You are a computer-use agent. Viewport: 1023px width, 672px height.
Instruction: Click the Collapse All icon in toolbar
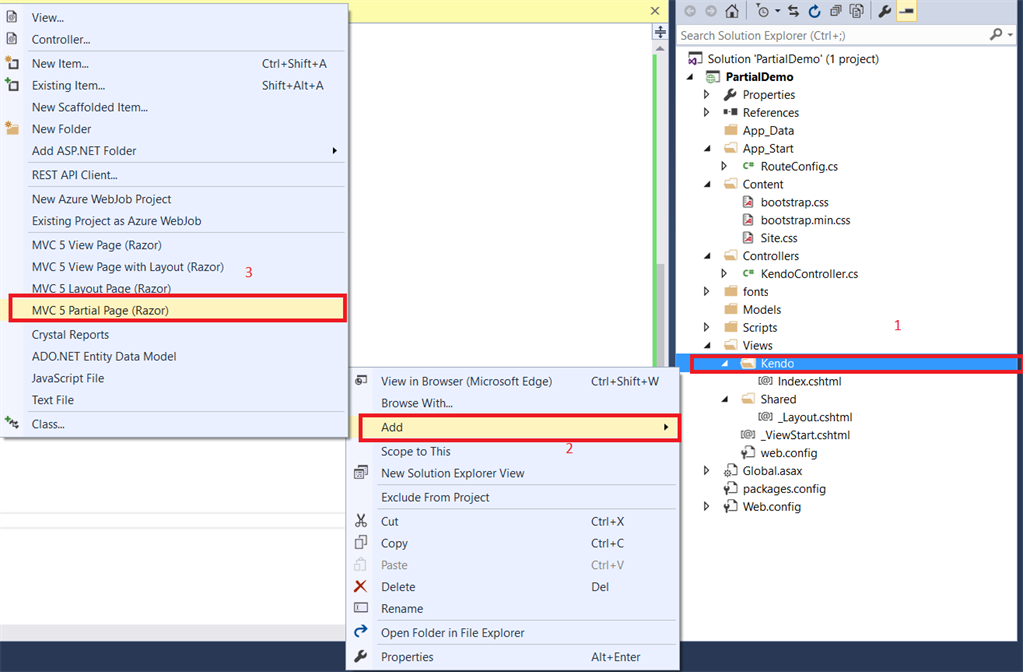click(835, 11)
